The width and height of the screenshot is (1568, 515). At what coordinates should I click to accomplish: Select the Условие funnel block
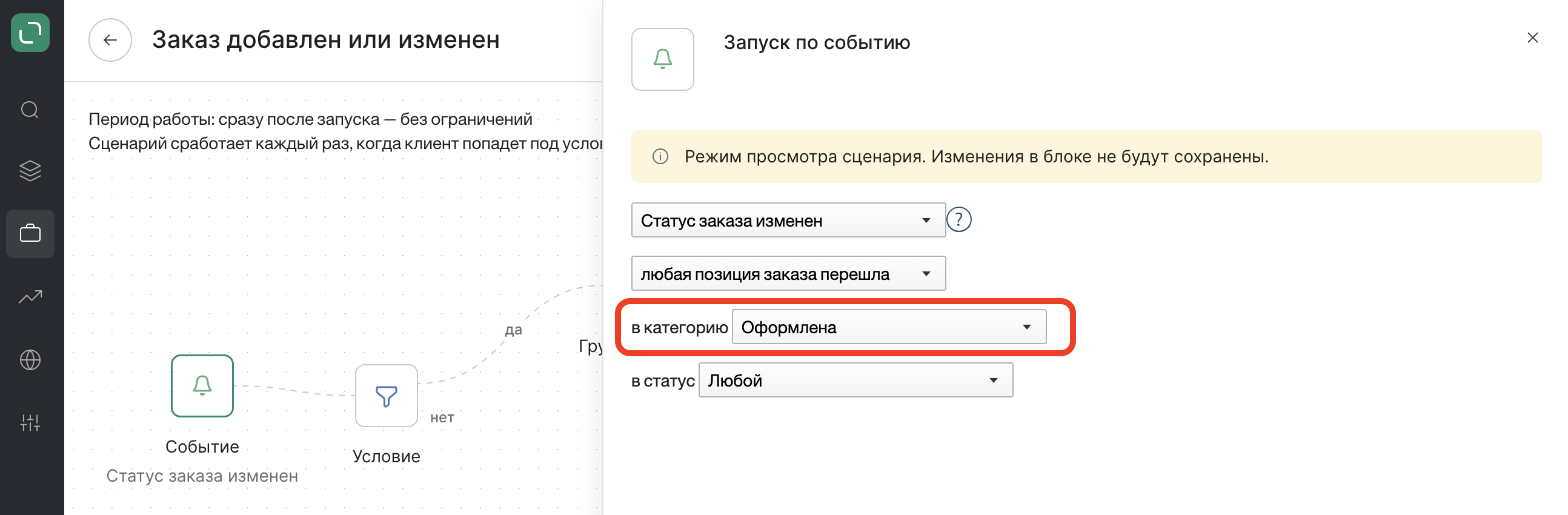(387, 396)
